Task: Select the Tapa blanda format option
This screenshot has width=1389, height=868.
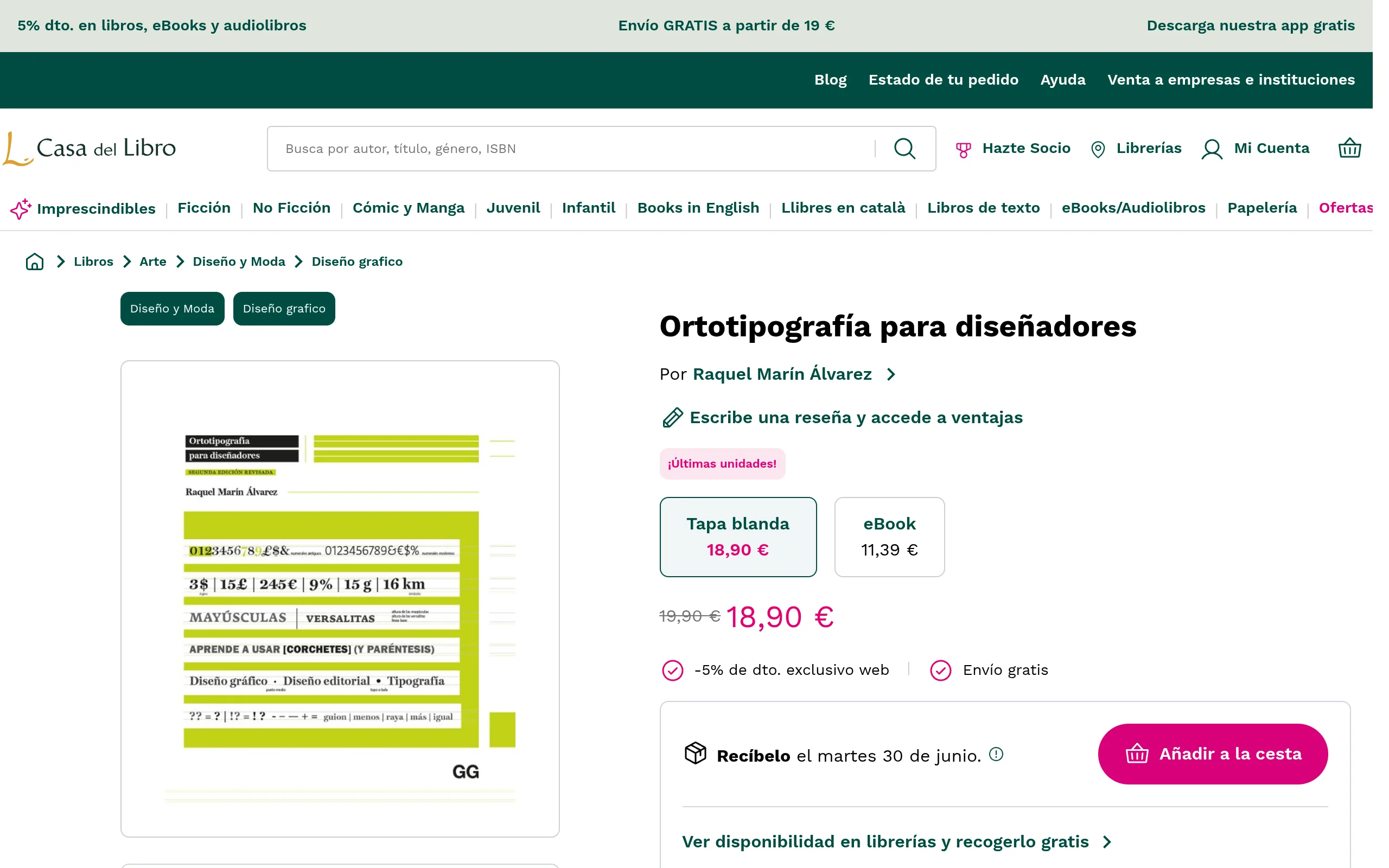Action: pyautogui.click(x=738, y=537)
